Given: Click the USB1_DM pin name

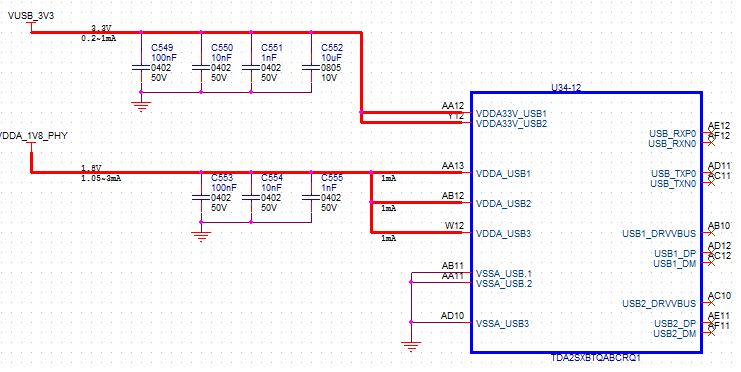Looking at the screenshot, I should [675, 264].
